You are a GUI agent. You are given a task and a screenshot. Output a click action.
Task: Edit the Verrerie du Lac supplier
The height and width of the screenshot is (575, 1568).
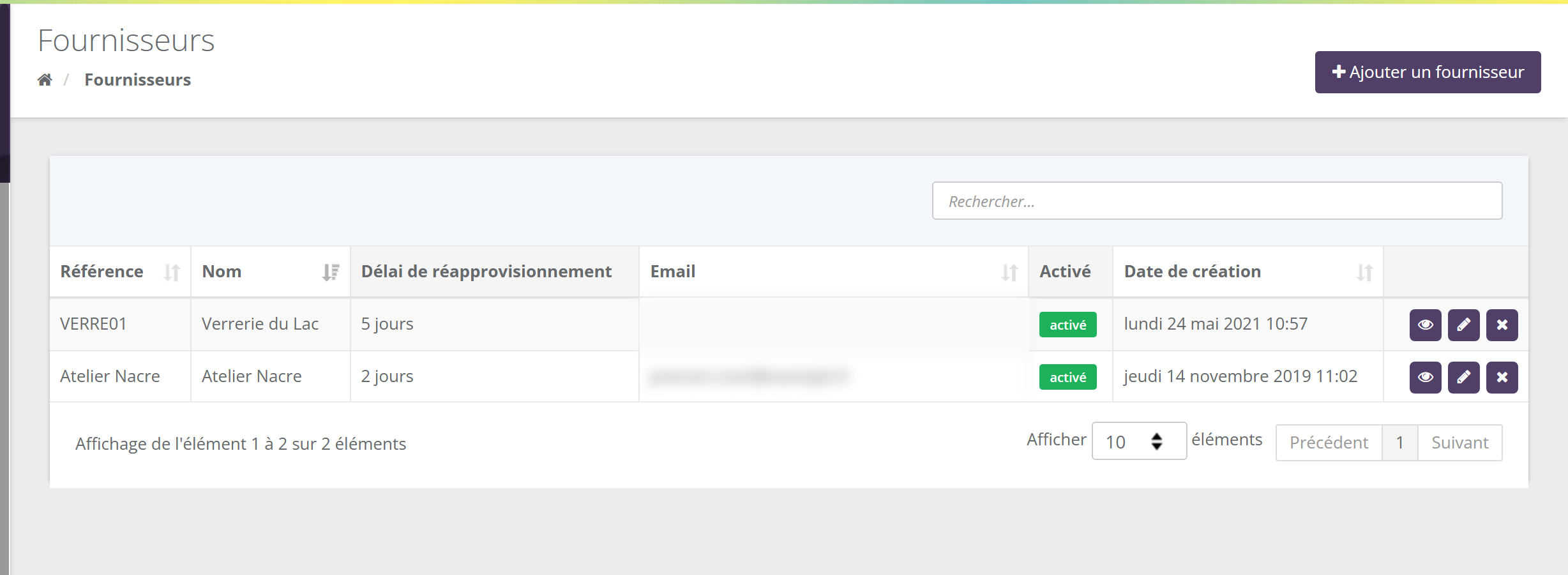(x=1463, y=325)
